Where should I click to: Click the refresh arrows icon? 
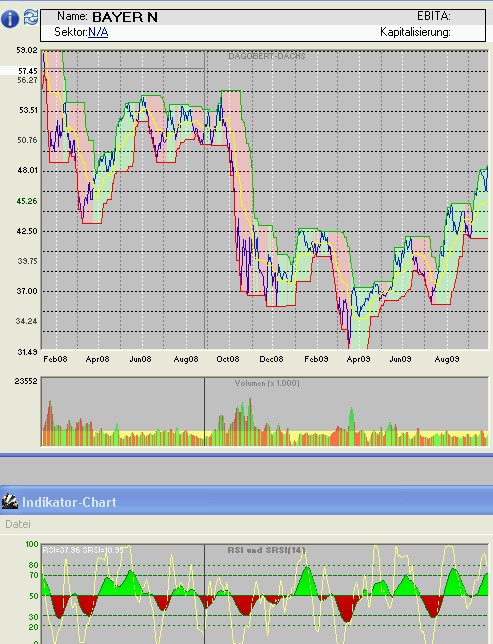pos(31,17)
